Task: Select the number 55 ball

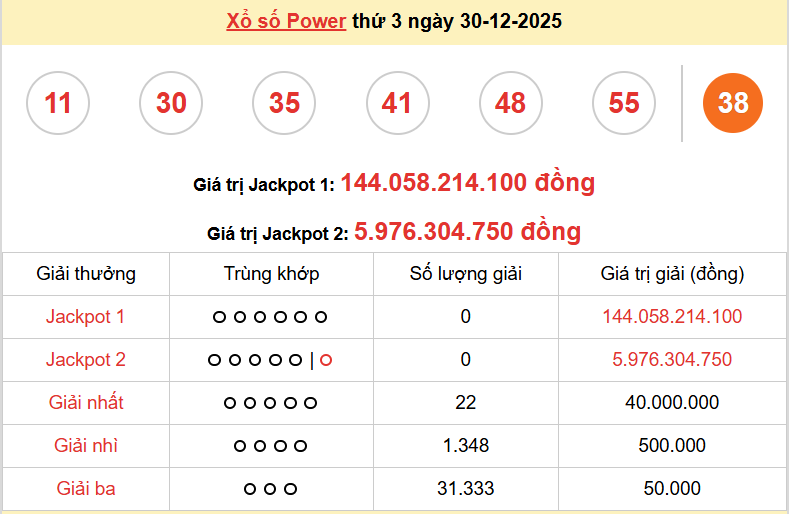Action: coord(623,103)
